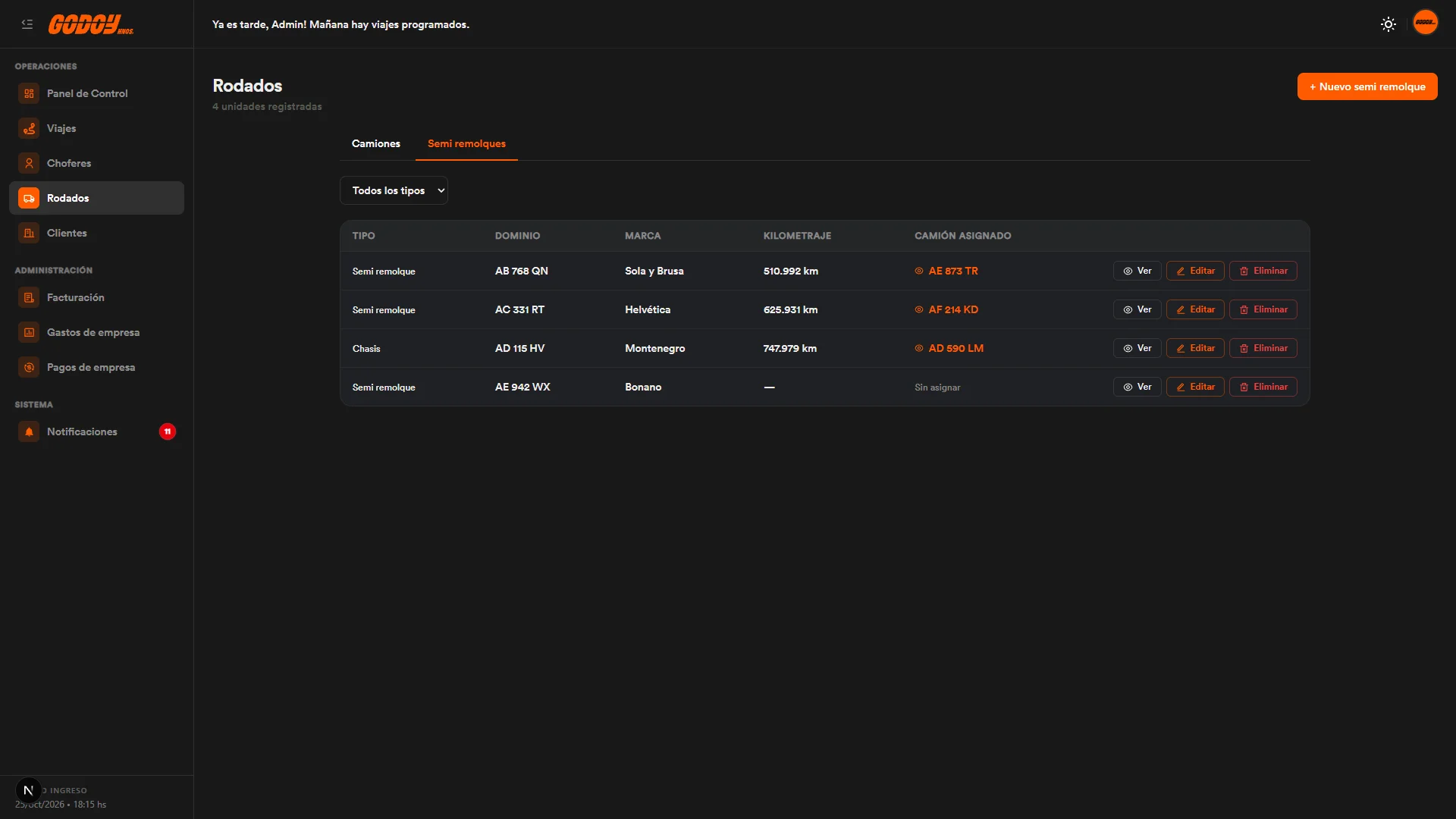
Task: Click the red notifications badge
Action: click(168, 431)
